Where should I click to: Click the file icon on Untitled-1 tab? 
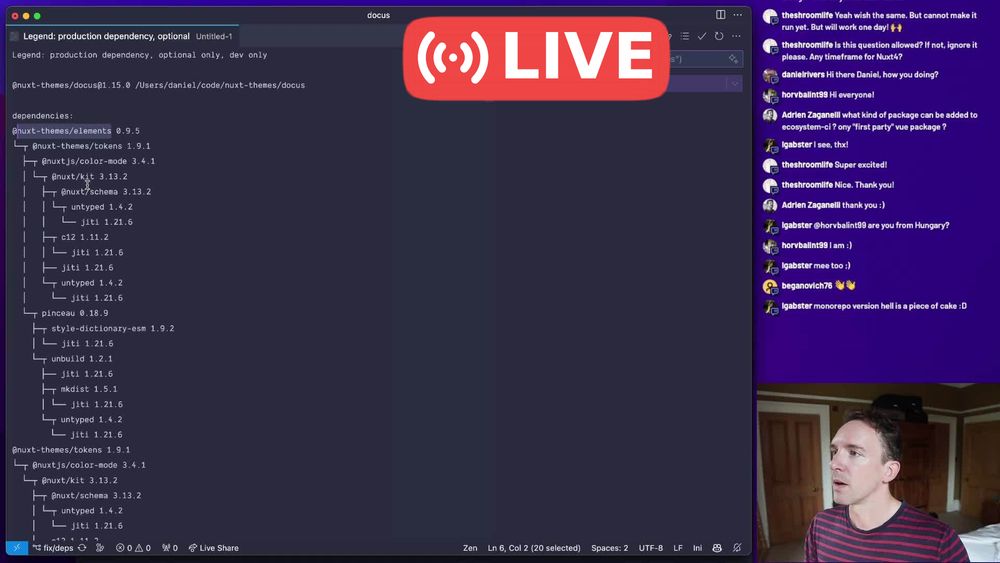(x=14, y=36)
